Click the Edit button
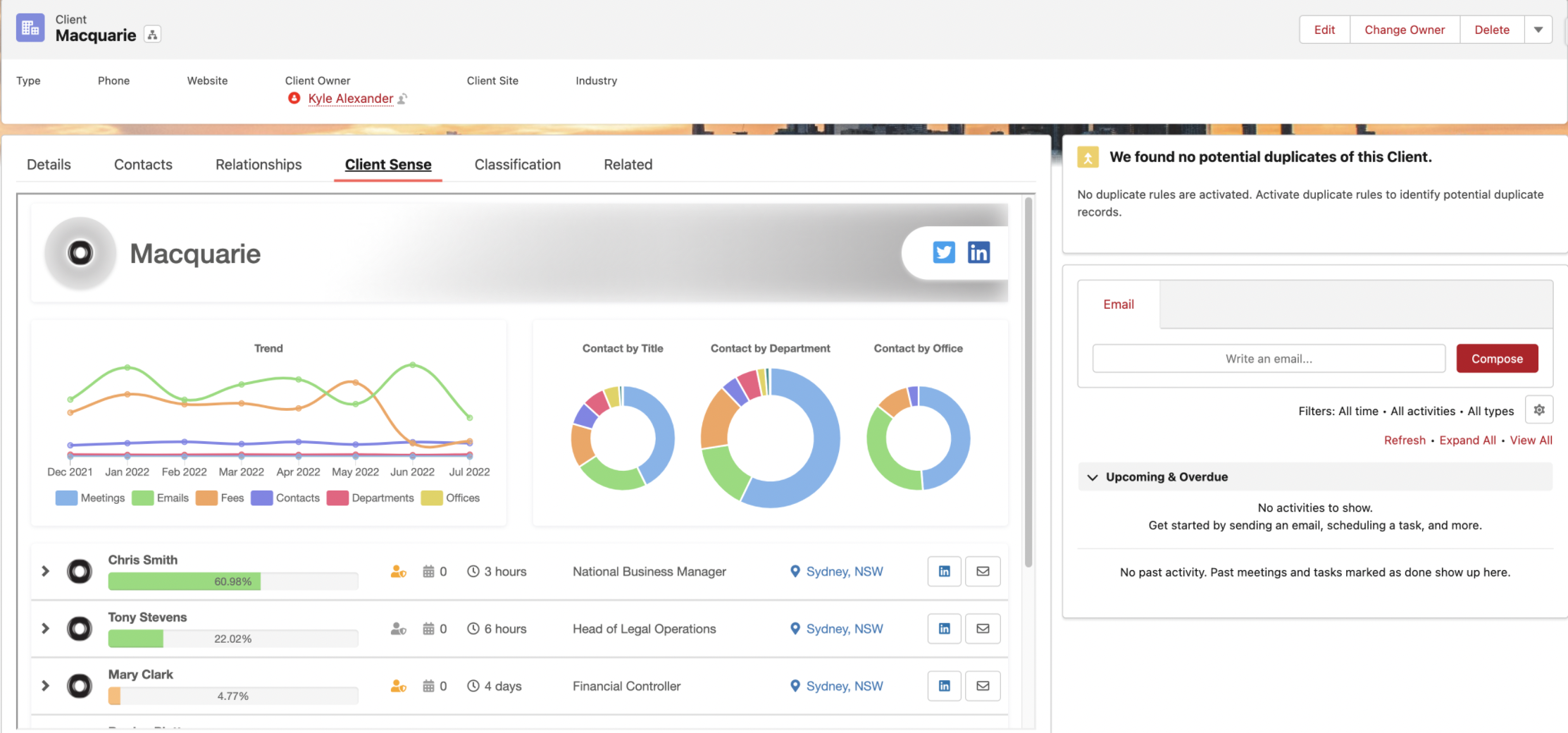 click(1324, 30)
